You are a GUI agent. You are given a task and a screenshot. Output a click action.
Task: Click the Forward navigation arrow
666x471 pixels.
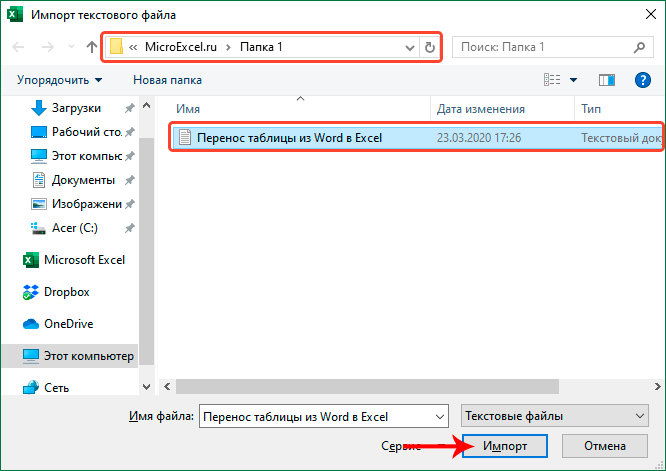48,47
